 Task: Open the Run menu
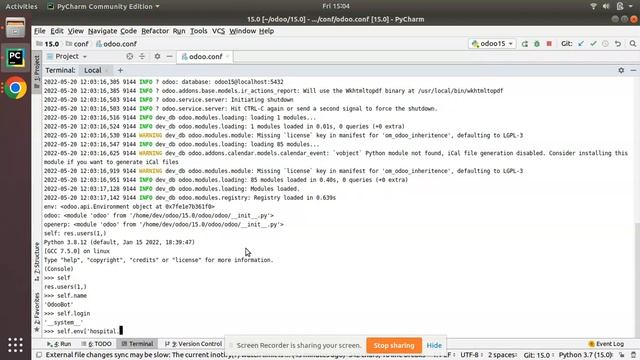[x=179, y=31]
